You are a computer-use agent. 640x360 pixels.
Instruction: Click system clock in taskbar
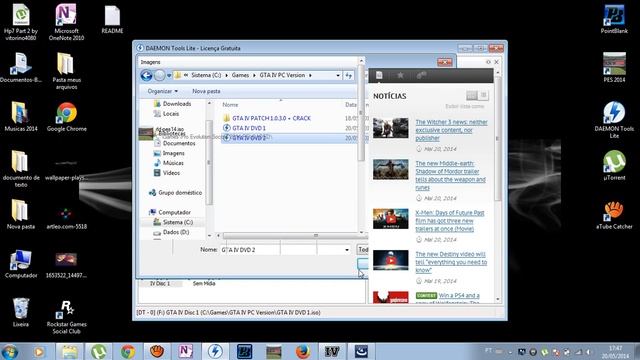coord(616,352)
